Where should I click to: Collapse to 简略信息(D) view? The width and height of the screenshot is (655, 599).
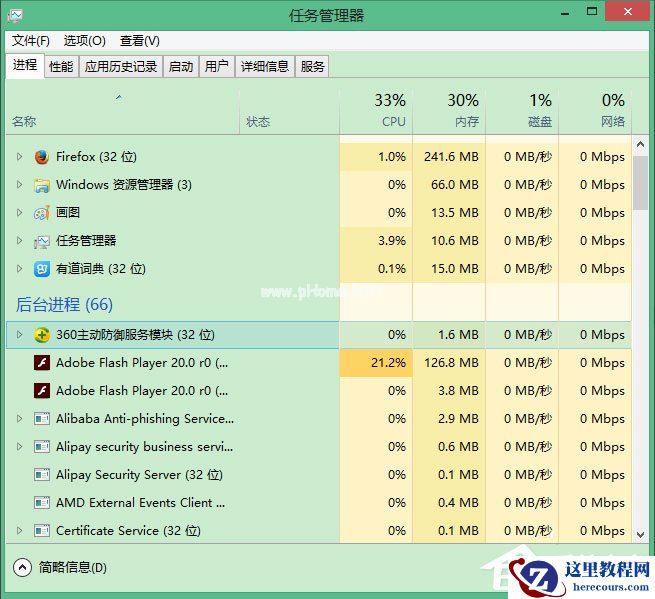60,567
